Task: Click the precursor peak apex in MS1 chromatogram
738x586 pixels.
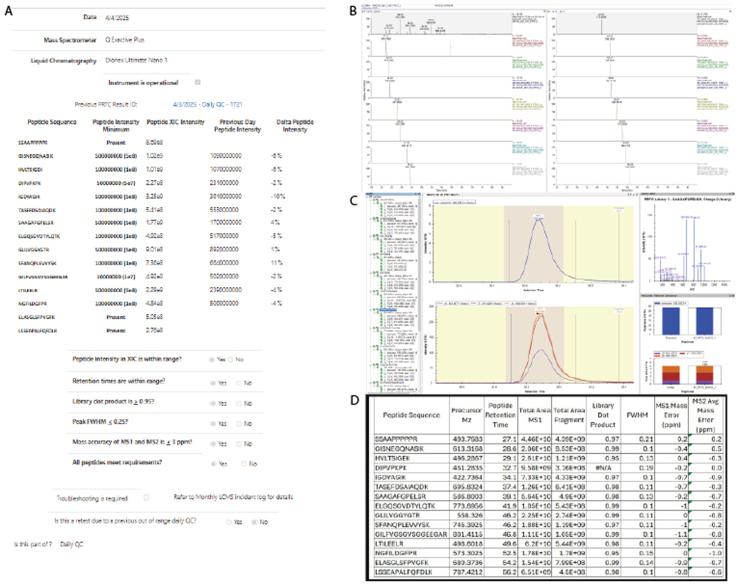Action: 538,220
